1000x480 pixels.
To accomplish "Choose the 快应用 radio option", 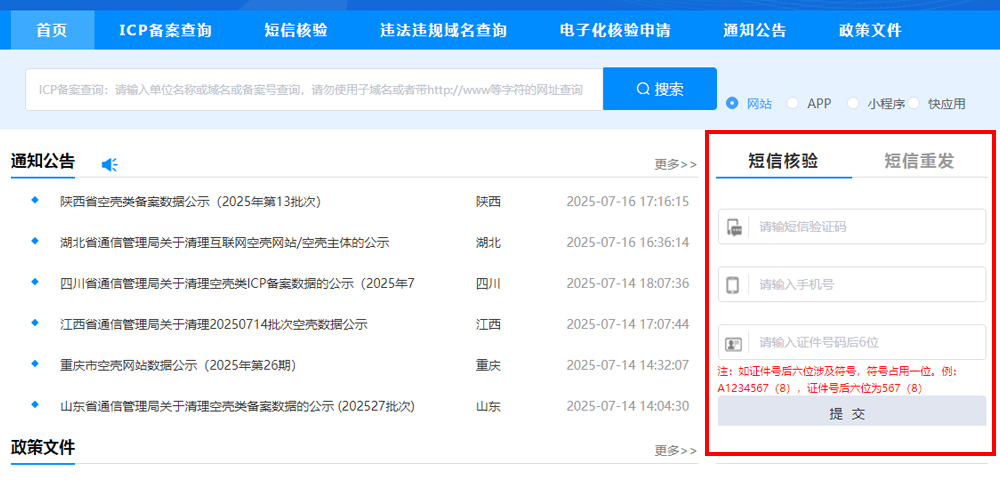I will pyautogui.click(x=913, y=103).
